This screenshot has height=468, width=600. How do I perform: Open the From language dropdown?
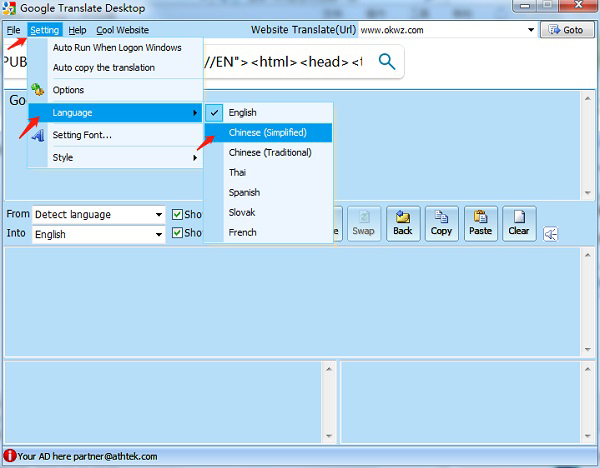[x=158, y=214]
